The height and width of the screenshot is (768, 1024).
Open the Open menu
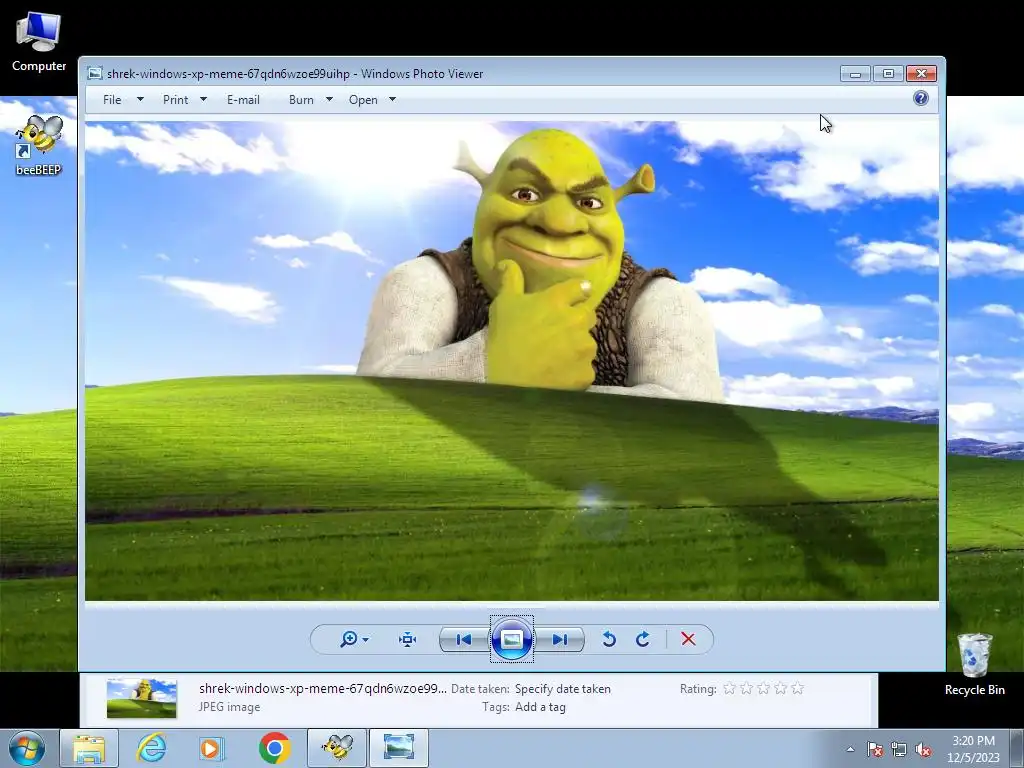363,100
